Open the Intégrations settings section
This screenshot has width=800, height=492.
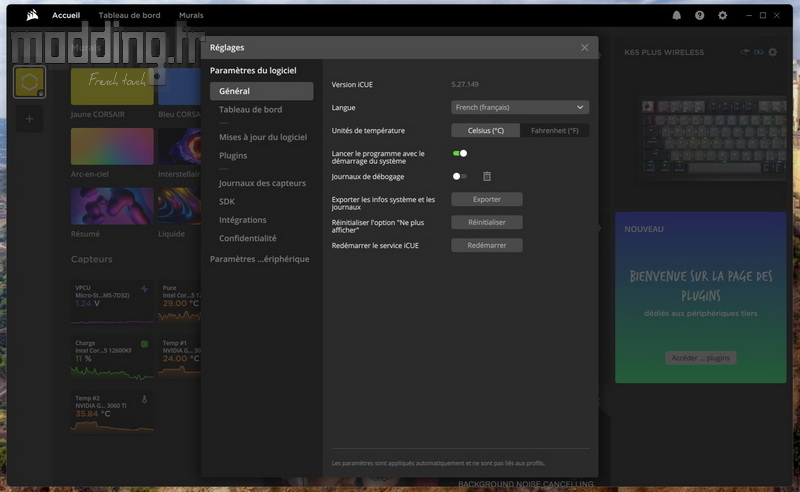point(243,219)
